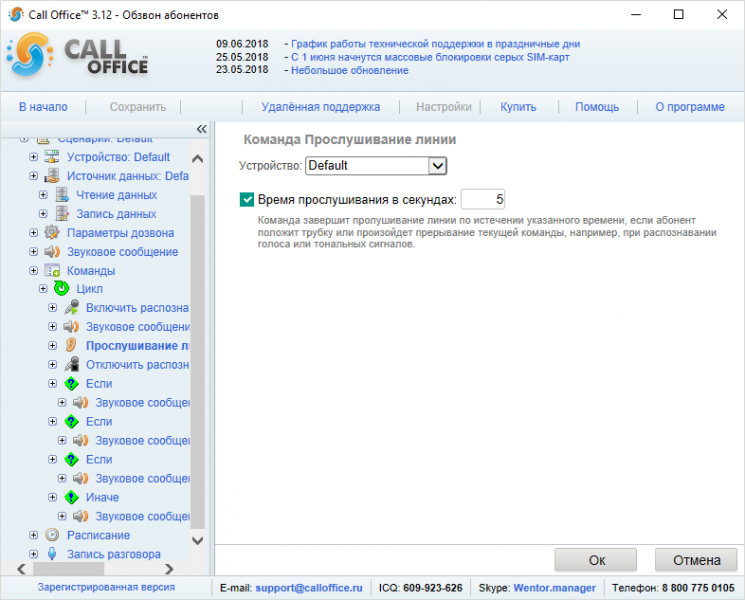Click the Прослушивание линии ear icon
Image resolution: width=745 pixels, height=600 pixels.
pos(71,345)
